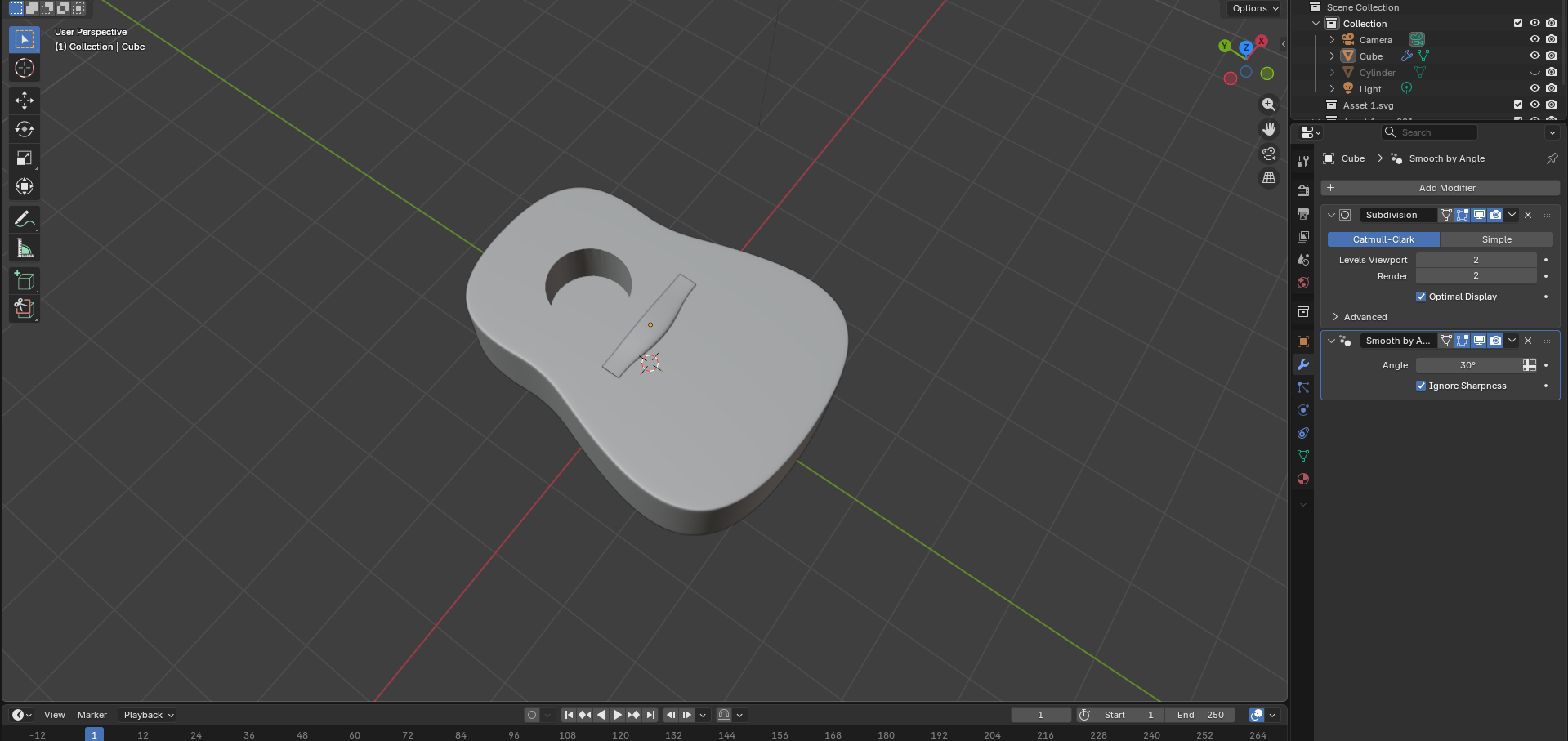Choose the Transform tool

click(x=25, y=186)
